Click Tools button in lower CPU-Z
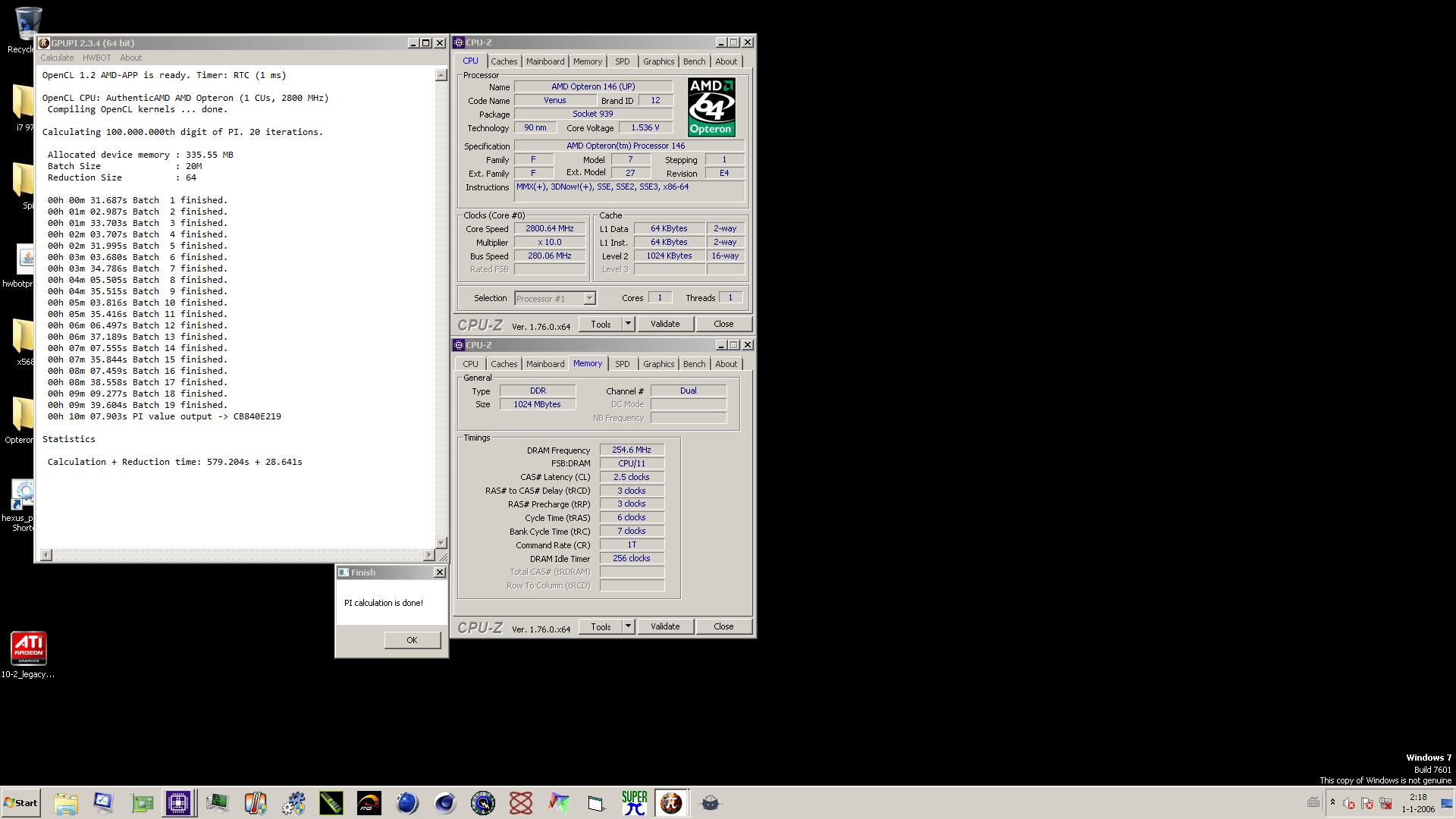1456x819 pixels. 601,626
